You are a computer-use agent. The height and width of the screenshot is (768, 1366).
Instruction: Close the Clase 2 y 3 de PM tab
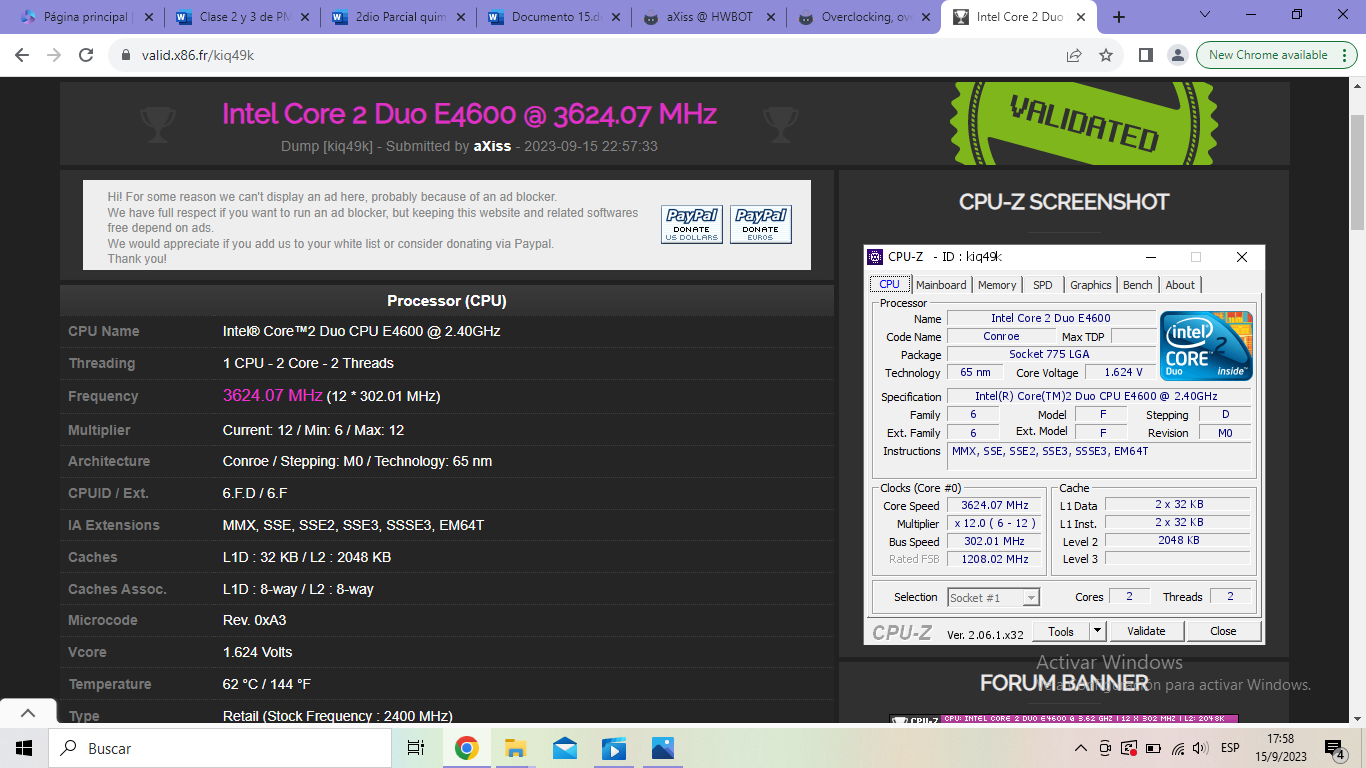tap(304, 17)
